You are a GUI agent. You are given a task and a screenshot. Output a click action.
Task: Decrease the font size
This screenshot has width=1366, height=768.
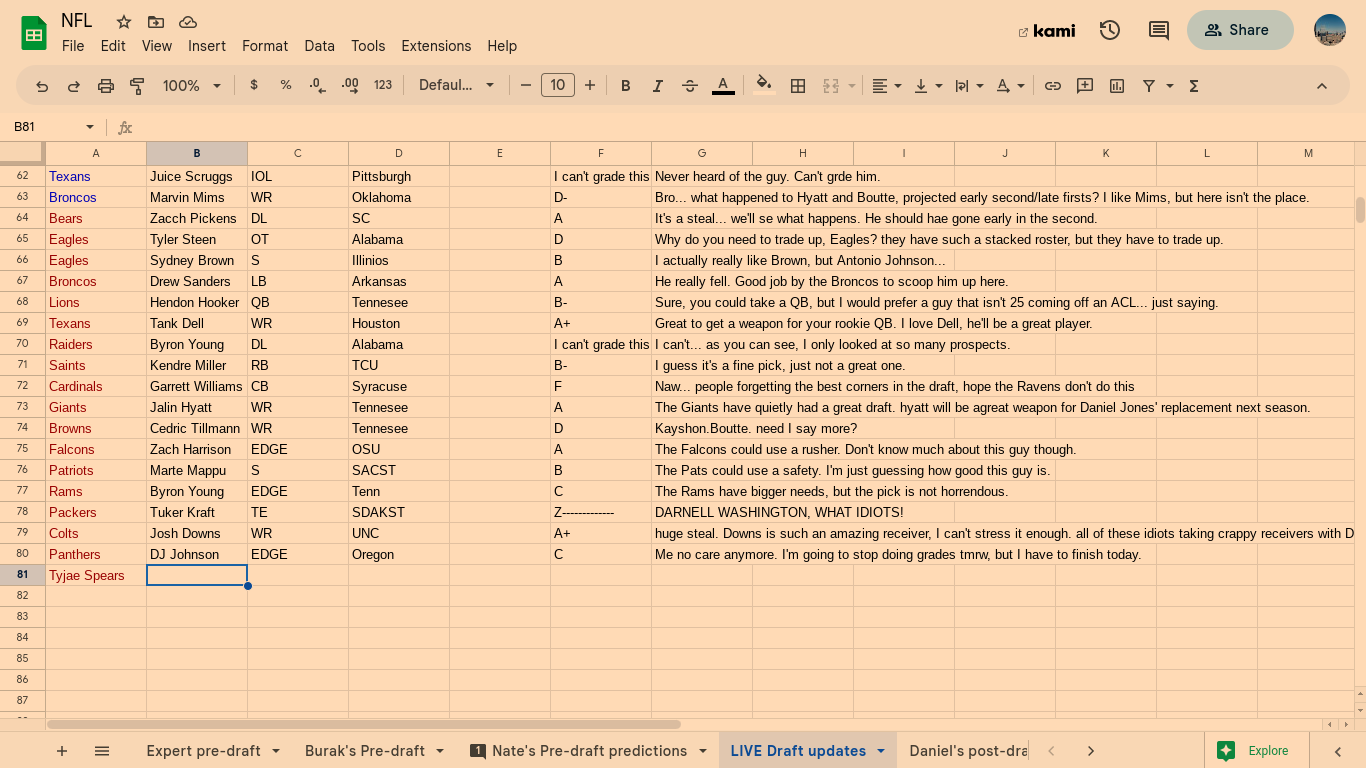526,86
